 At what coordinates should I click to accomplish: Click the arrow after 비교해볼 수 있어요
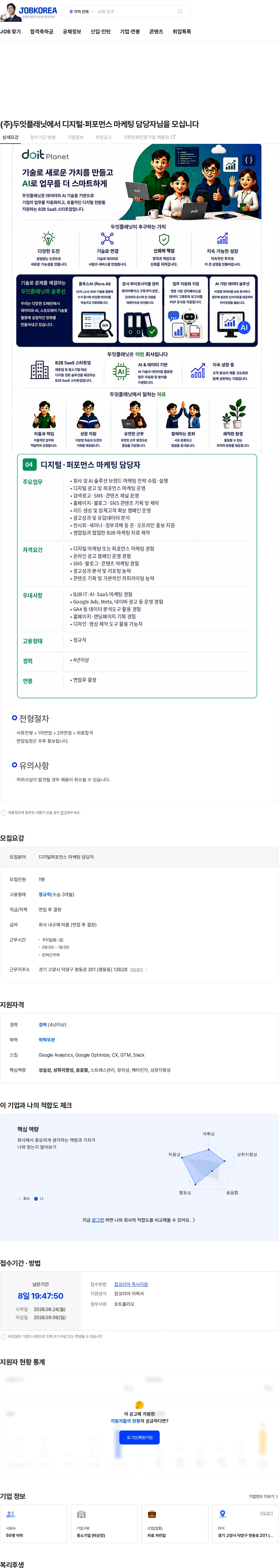(x=194, y=1220)
